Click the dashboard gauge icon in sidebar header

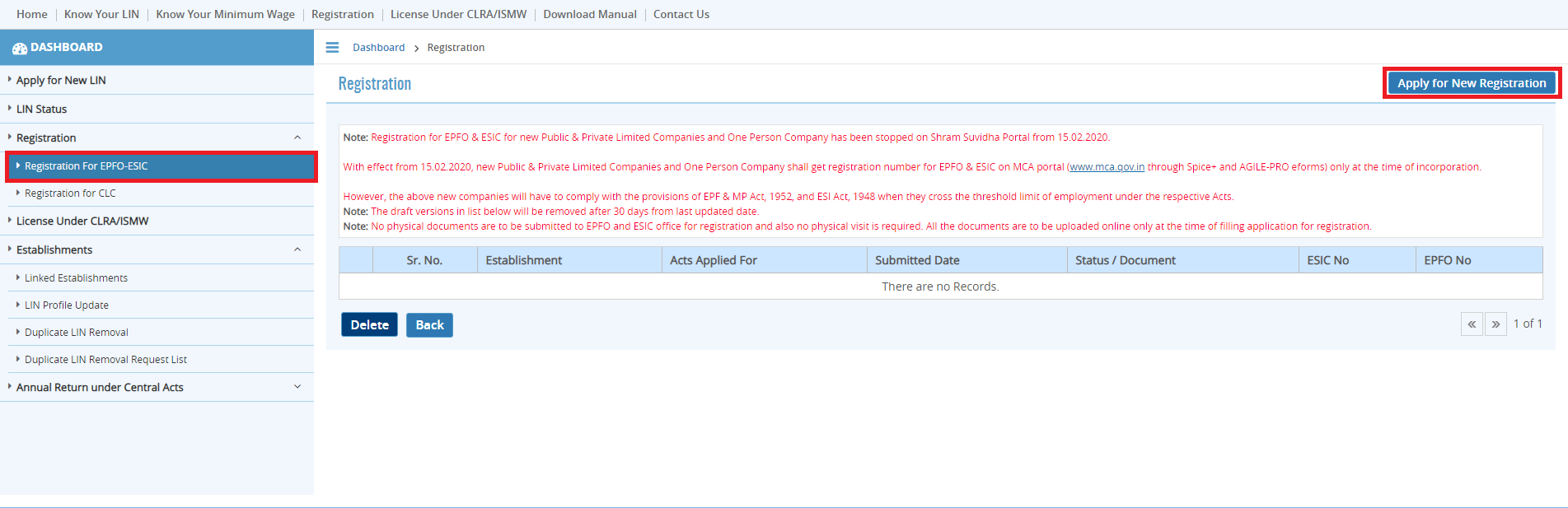(20, 49)
